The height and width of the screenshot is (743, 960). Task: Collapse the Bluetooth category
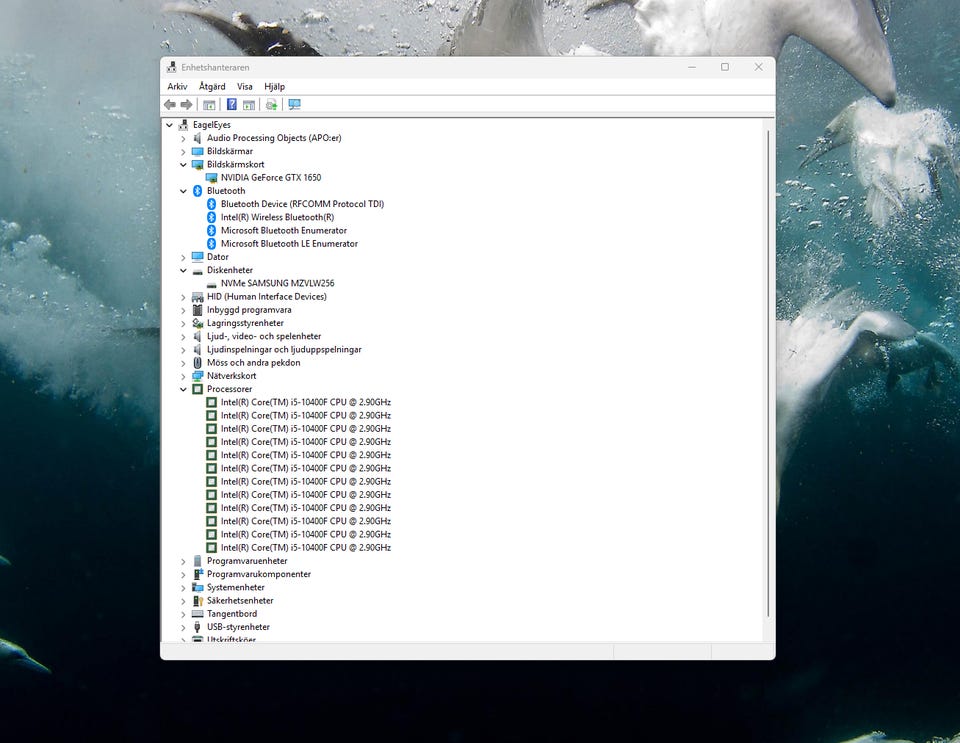[x=183, y=191]
